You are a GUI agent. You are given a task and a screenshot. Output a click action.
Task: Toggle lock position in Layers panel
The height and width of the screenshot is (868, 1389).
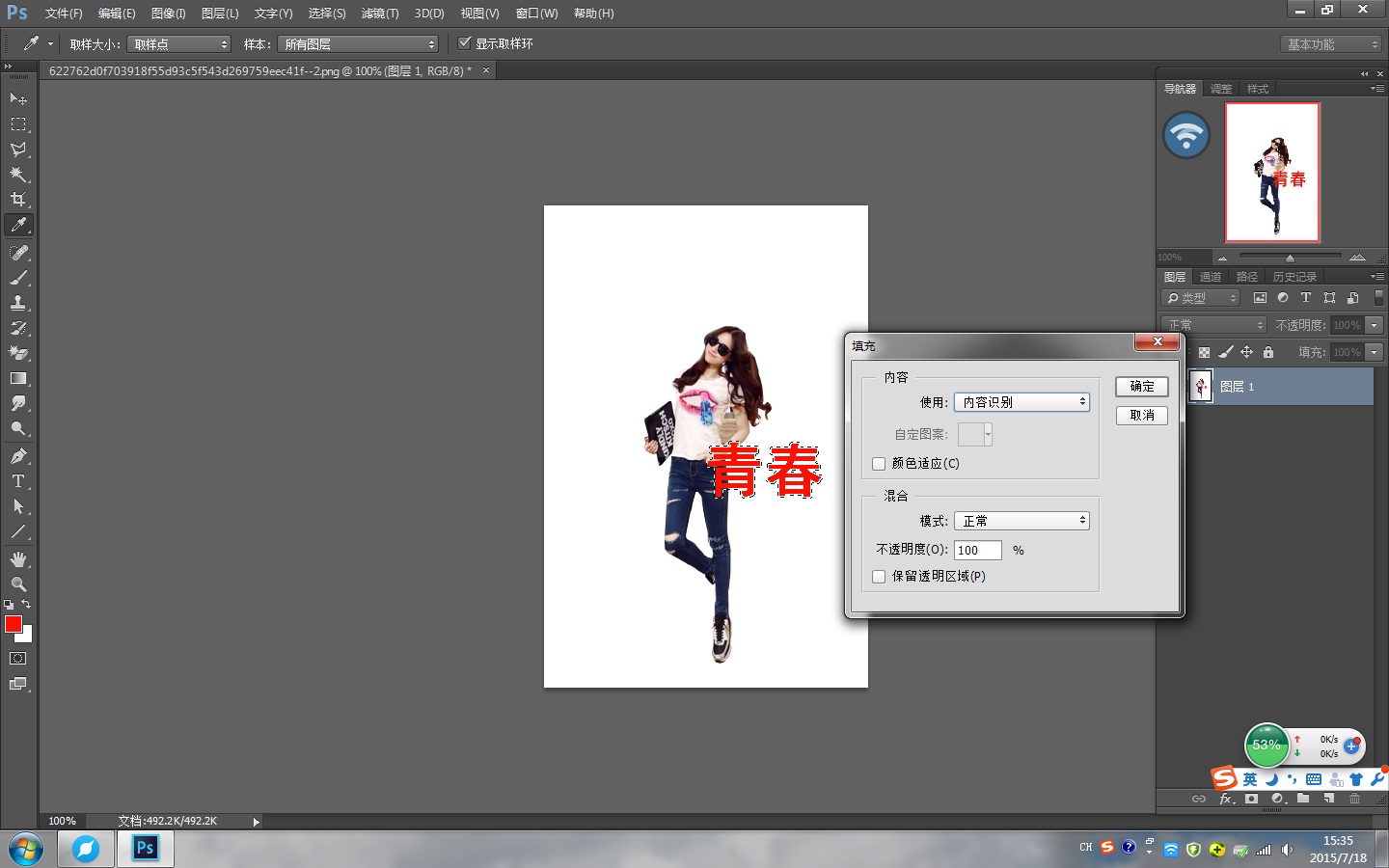(1246, 352)
